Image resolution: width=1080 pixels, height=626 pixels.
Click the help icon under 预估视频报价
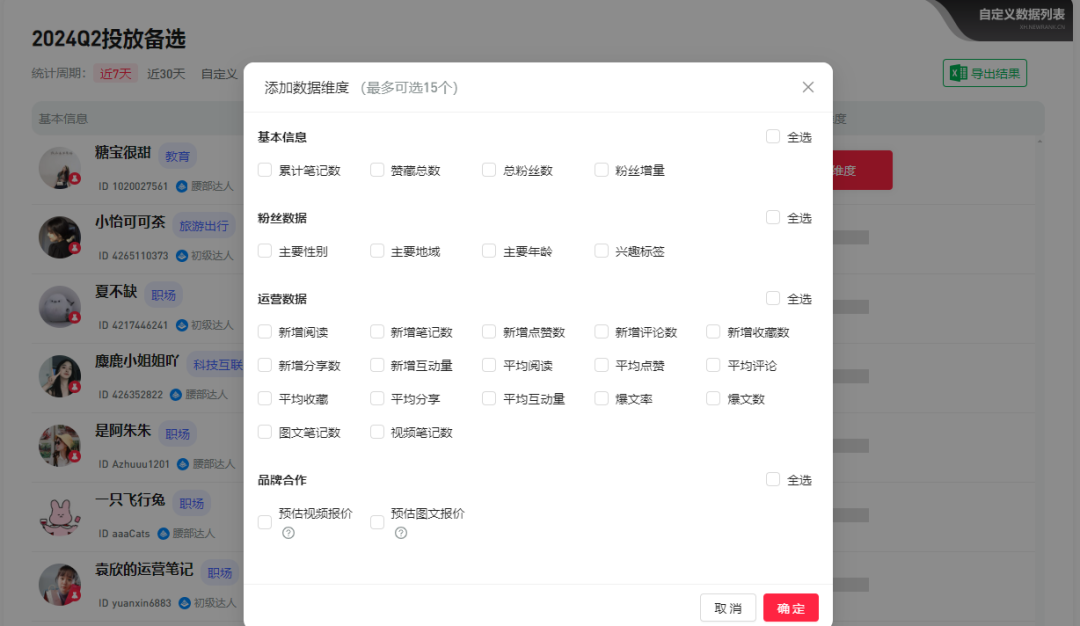(288, 533)
